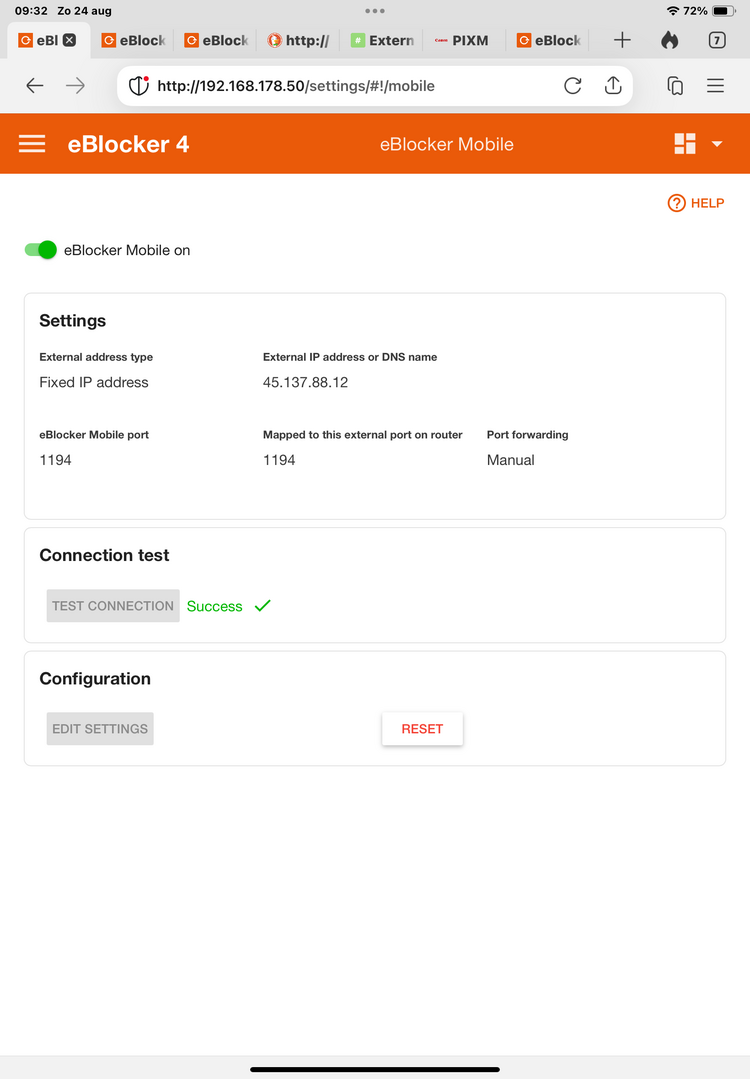
Task: Click the external IP 45.137.88.12
Action: (x=306, y=383)
